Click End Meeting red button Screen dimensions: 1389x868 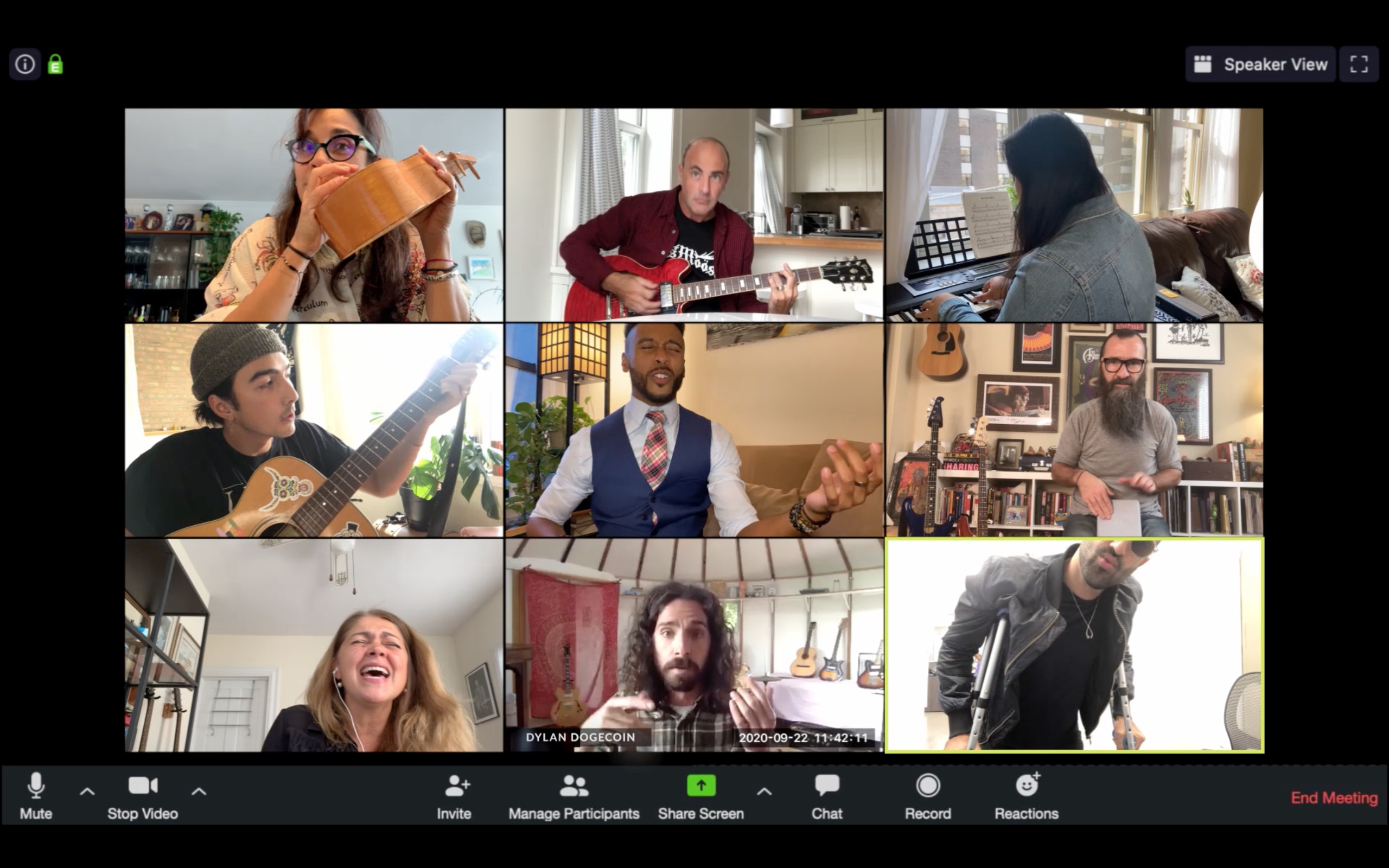tap(1335, 798)
